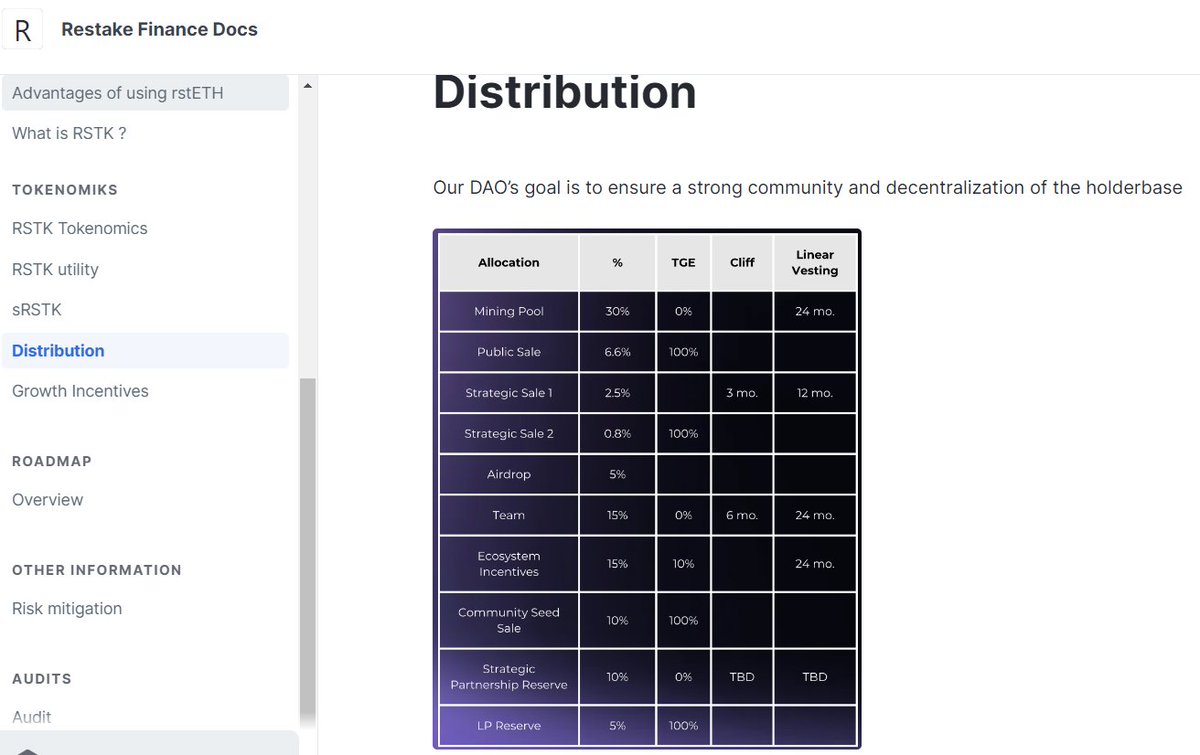Viewport: 1200px width, 755px height.
Task: Click the token distribution table image
Action: click(x=645, y=490)
